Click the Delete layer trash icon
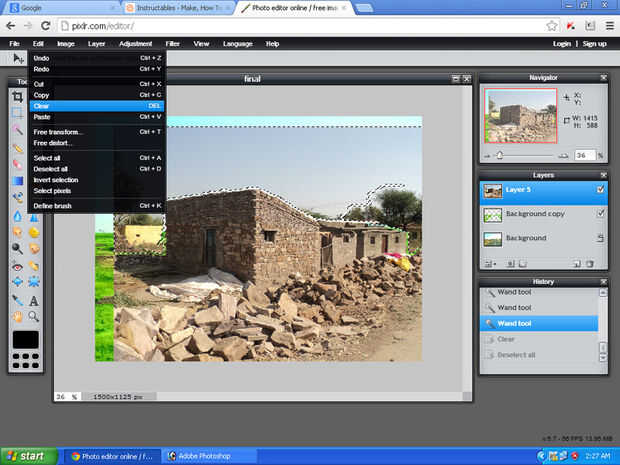This screenshot has height=465, width=620. (x=590, y=264)
